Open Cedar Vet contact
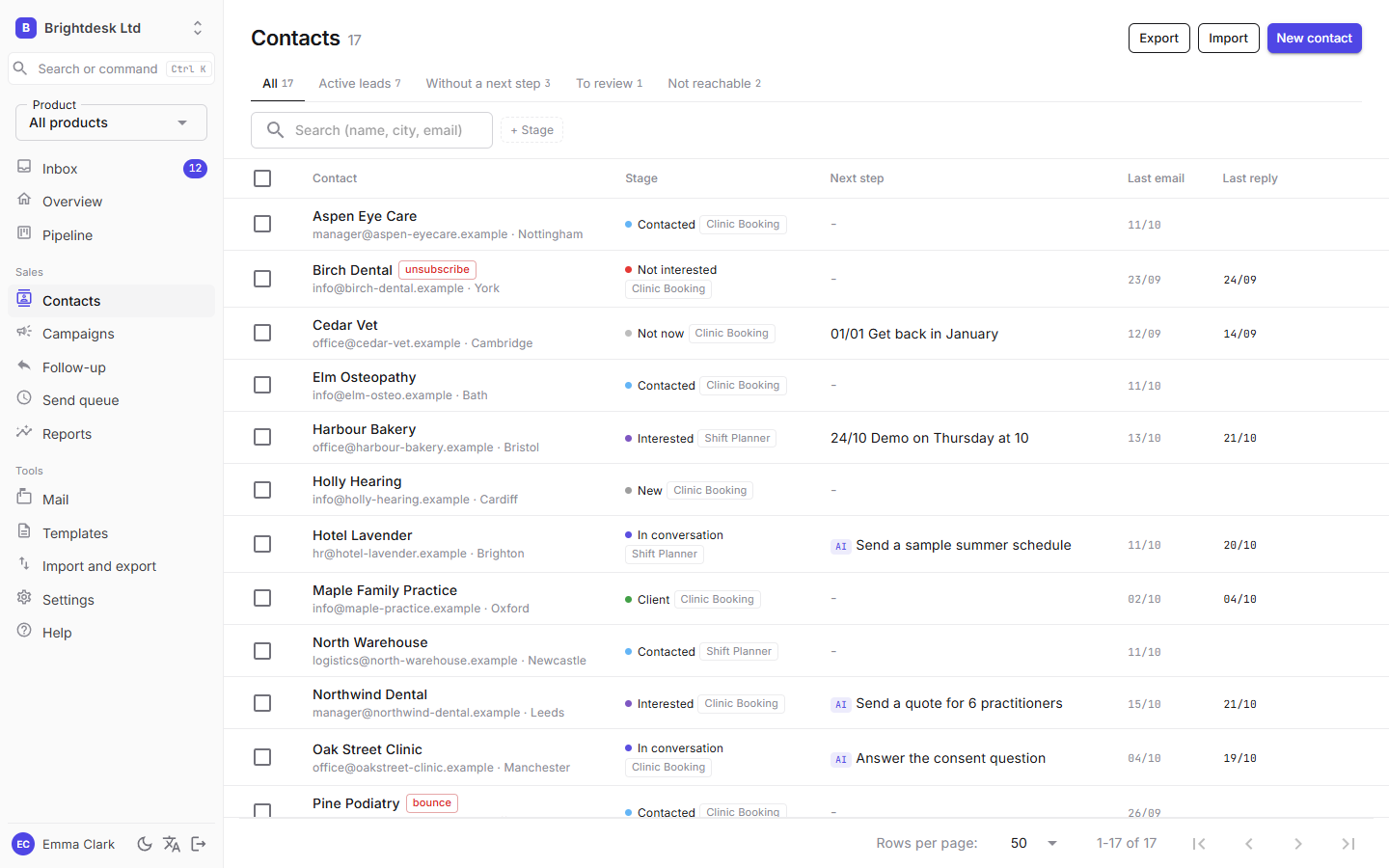Screen dimensions: 1389x868 point(345,325)
